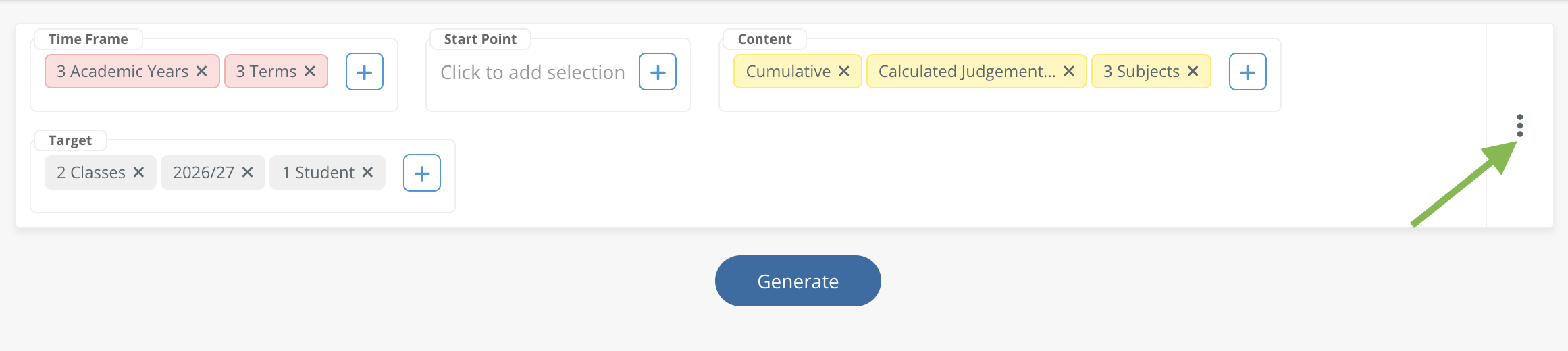Open the three-dot more options menu

click(x=1520, y=126)
